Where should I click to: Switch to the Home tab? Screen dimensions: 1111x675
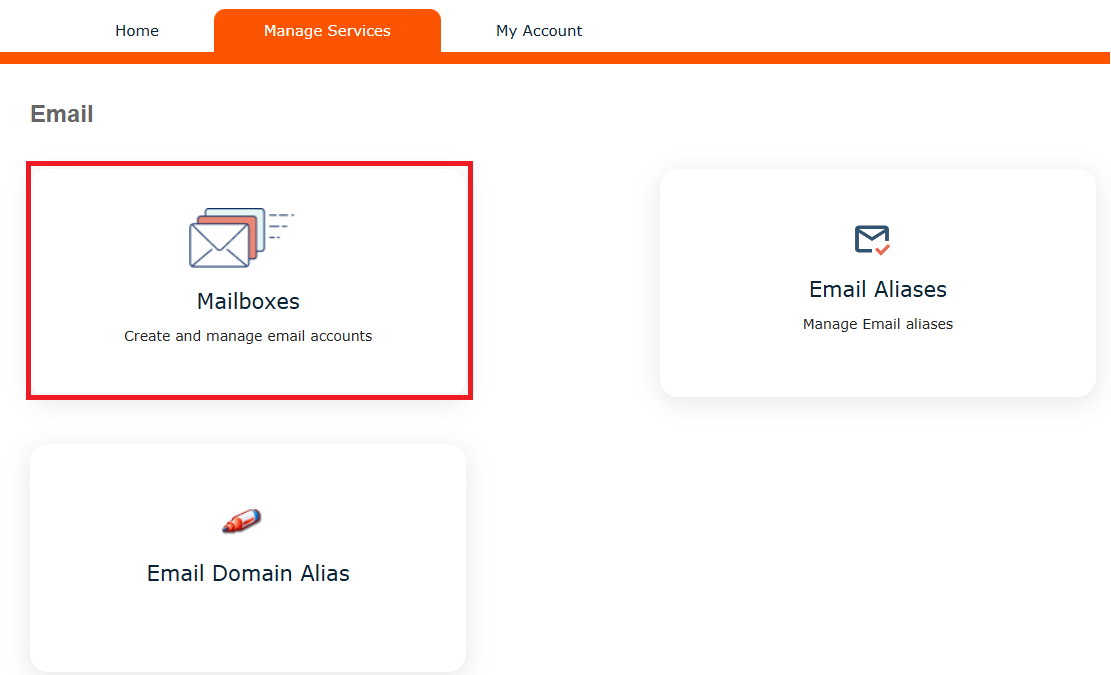click(x=137, y=31)
